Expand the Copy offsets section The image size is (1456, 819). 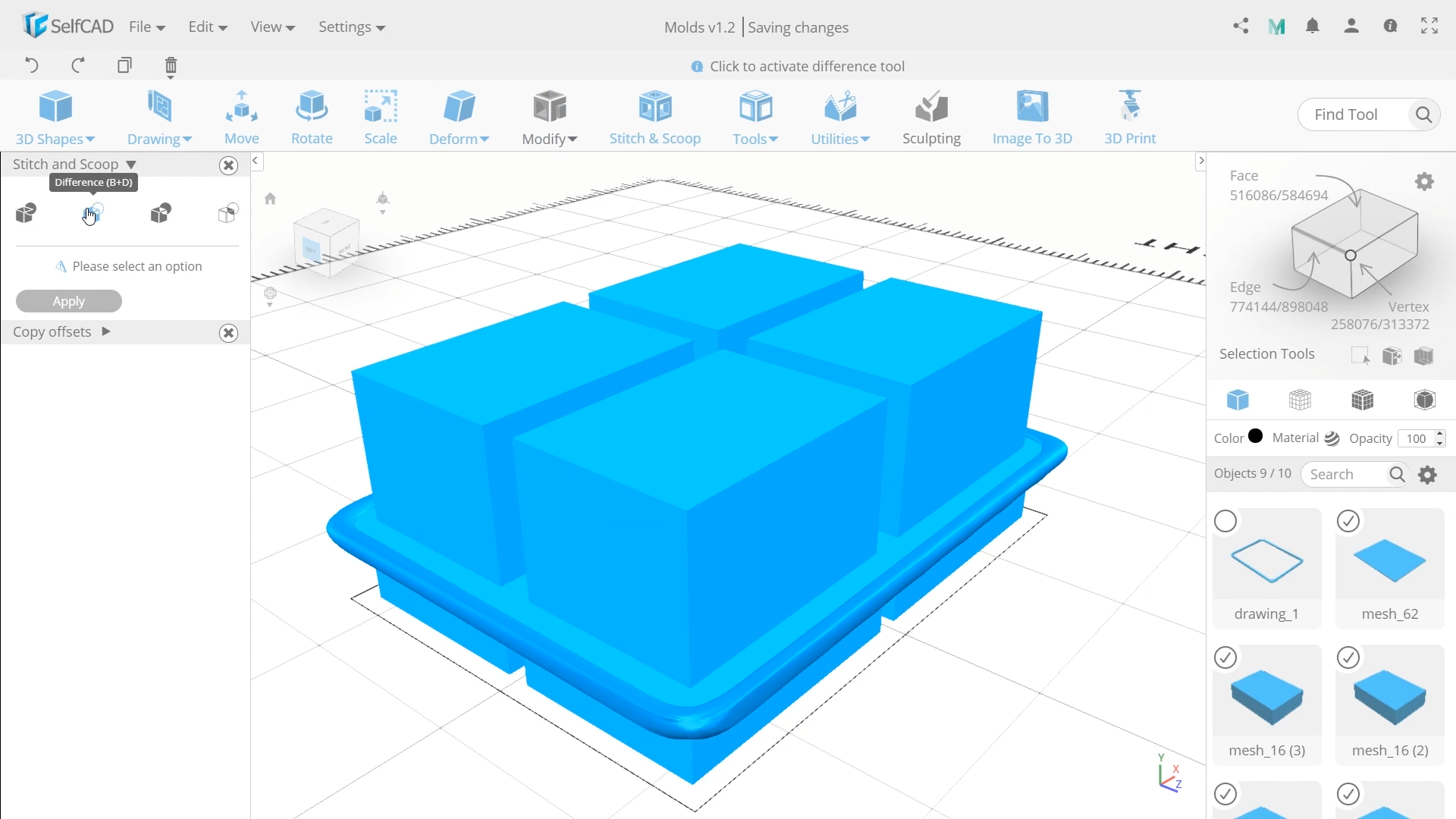click(105, 331)
